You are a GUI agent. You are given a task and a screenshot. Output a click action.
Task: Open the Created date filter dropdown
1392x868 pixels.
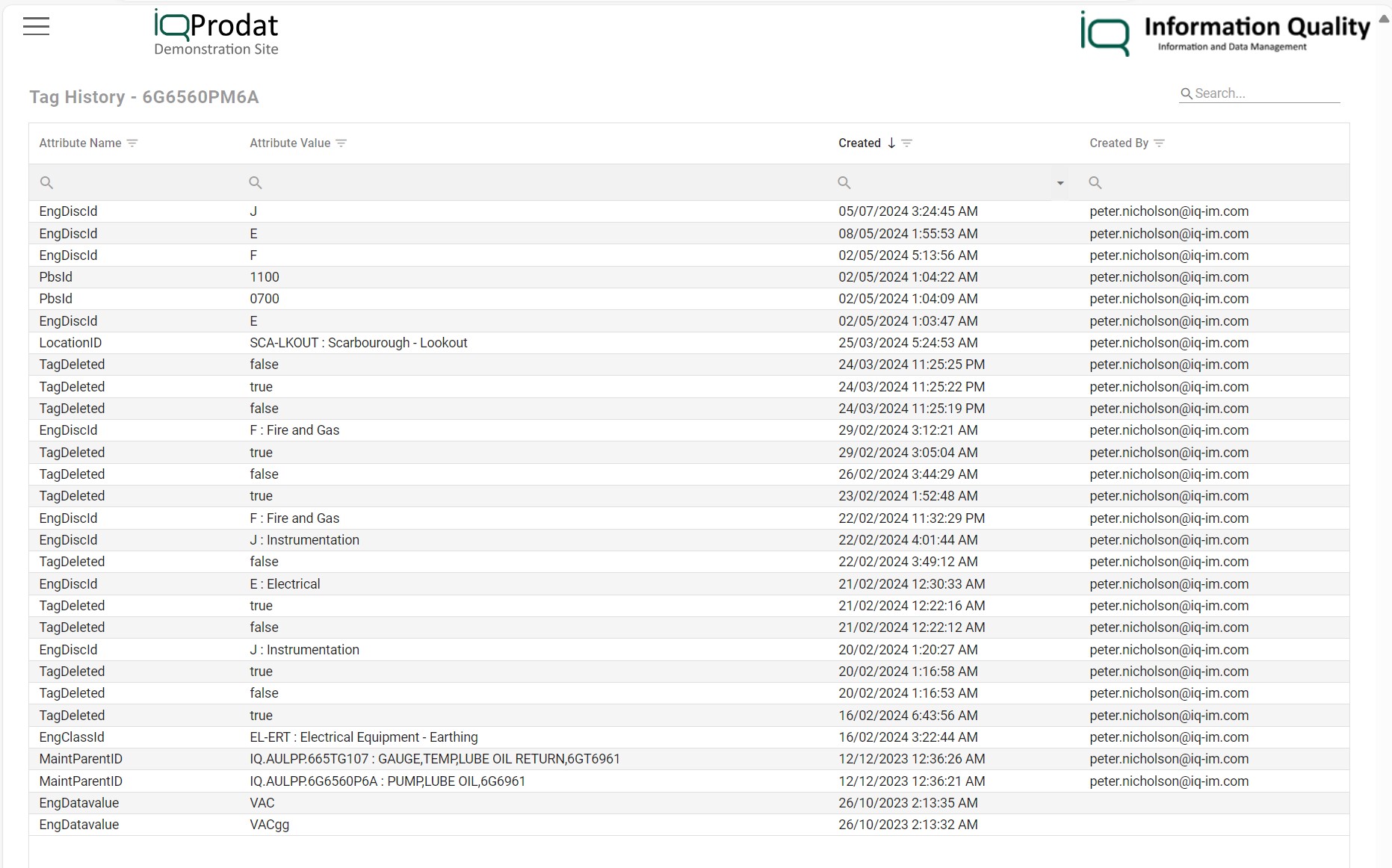1060,182
